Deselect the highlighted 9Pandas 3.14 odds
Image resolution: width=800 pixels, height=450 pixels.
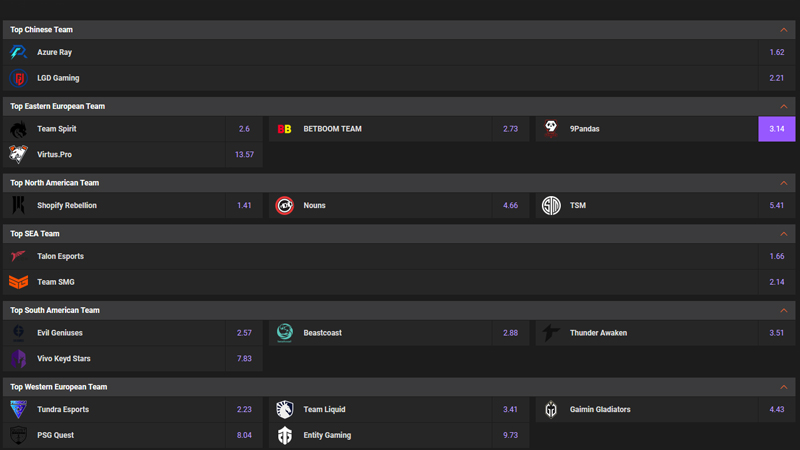tap(777, 129)
